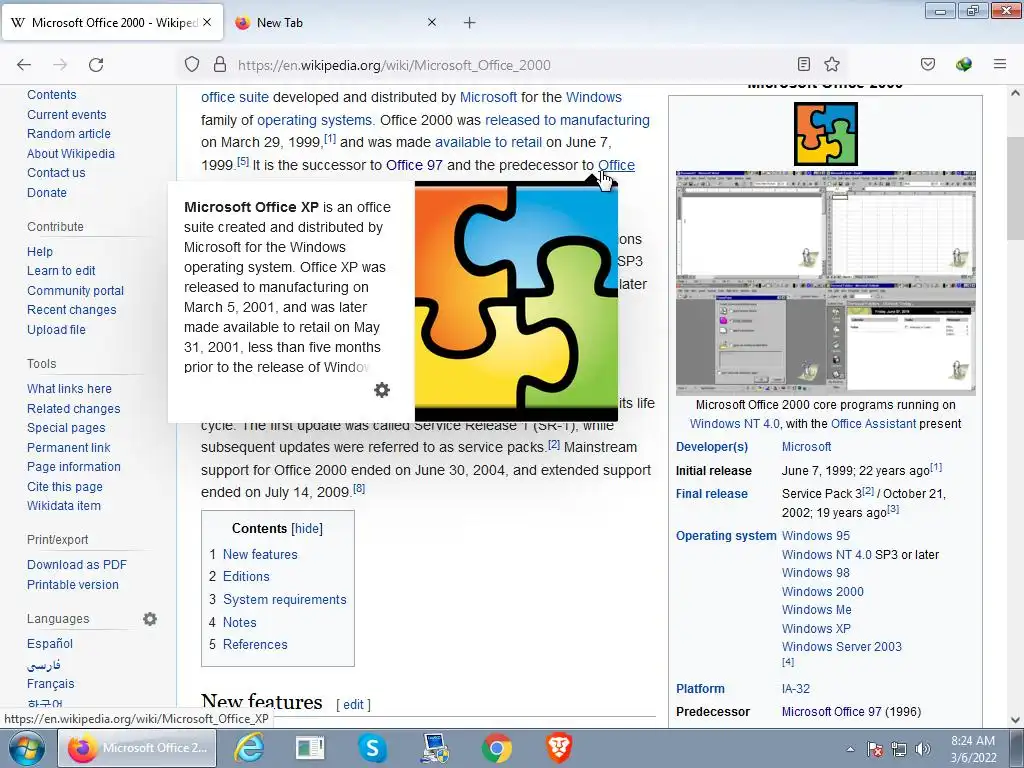Click the Cite this page link
The height and width of the screenshot is (768, 1024).
[65, 487]
